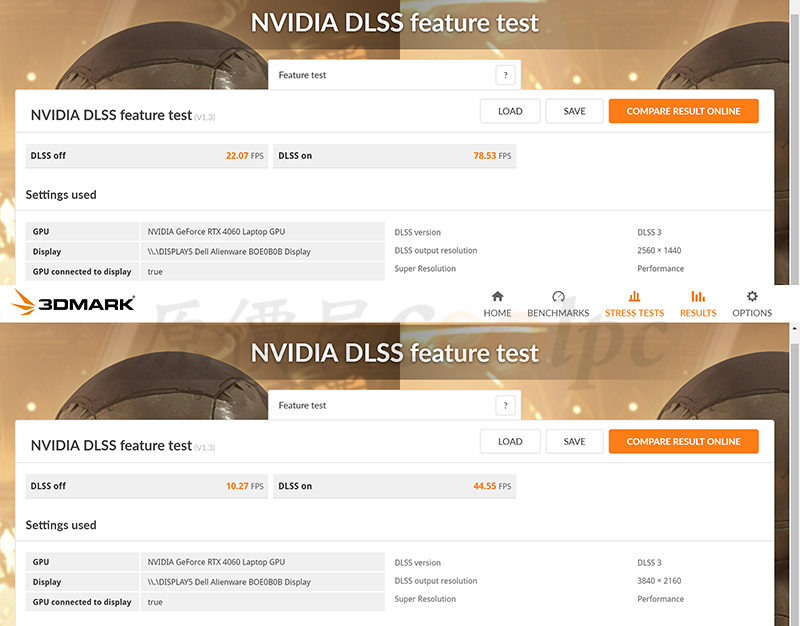Click the lower GPU connected to display true value
Viewport: 800px width, 626px height.
(x=155, y=603)
